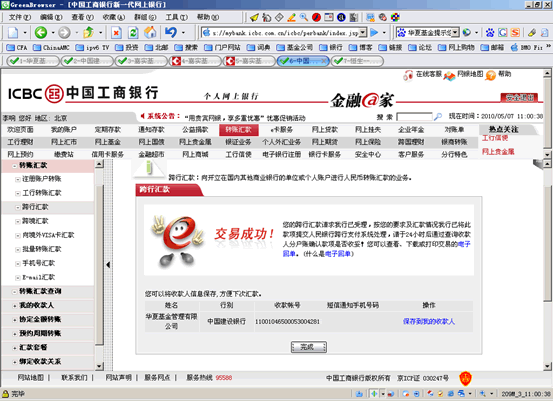Viewport: 554px width, 402px height.
Task: Click the Google G search icon
Action: [x=502, y=33]
